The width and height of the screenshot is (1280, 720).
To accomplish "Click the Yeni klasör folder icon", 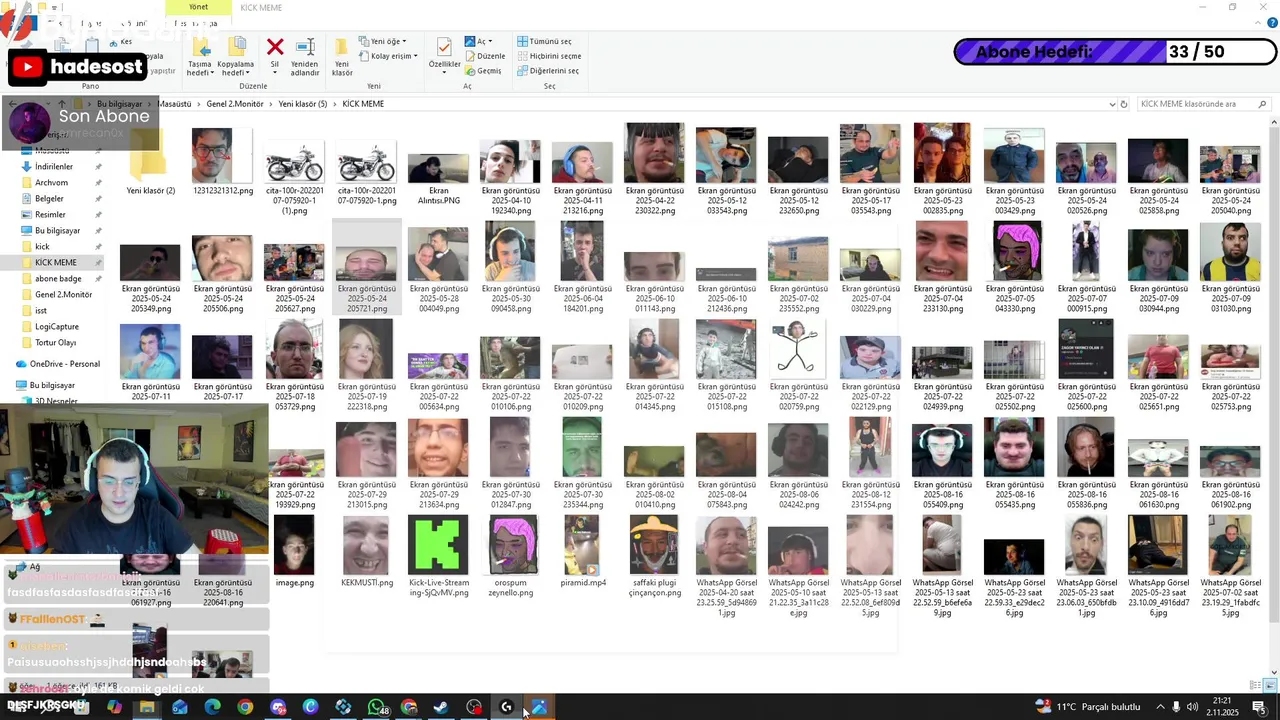I will point(342,47).
